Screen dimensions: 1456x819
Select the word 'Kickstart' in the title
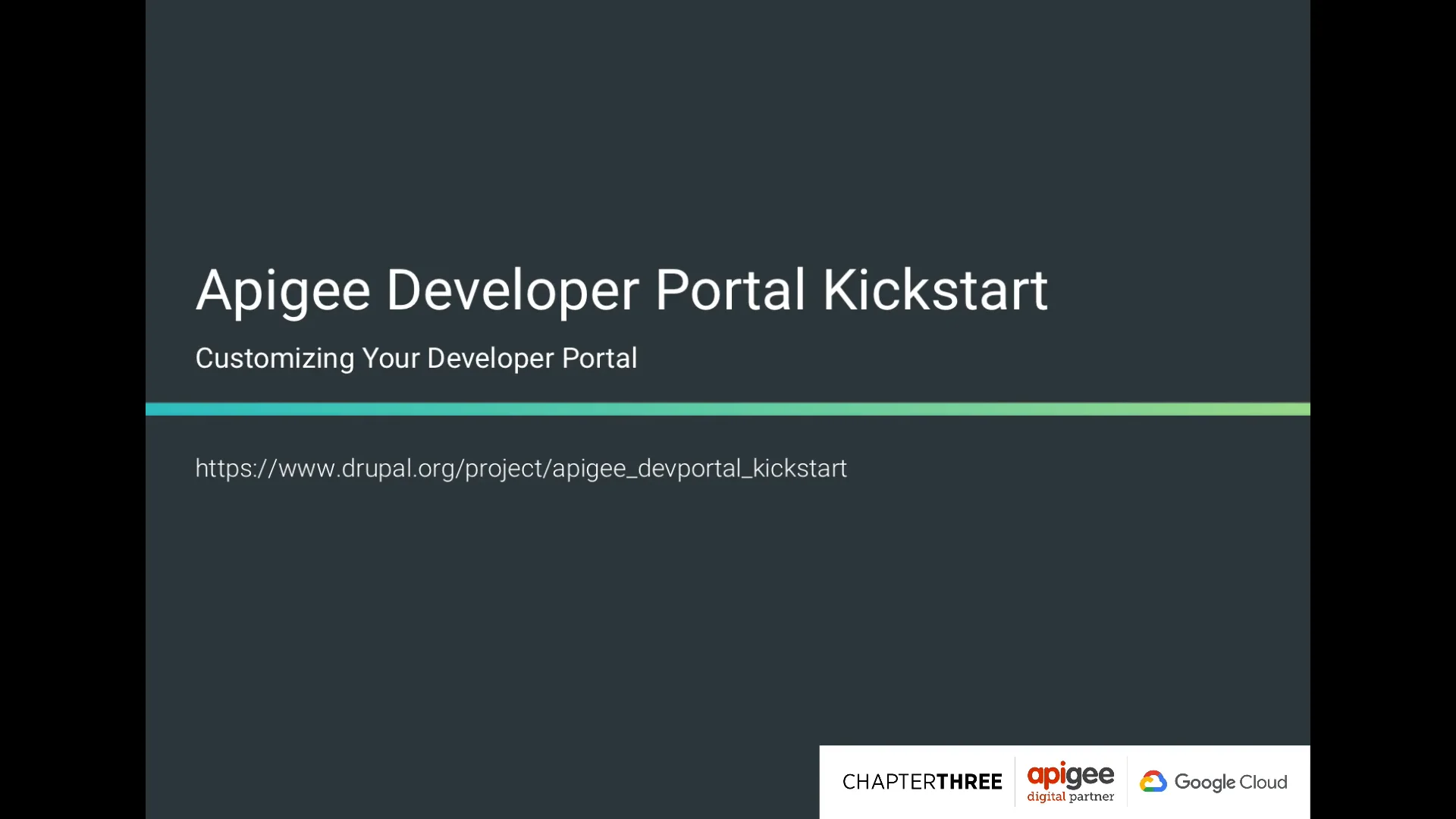pos(934,290)
